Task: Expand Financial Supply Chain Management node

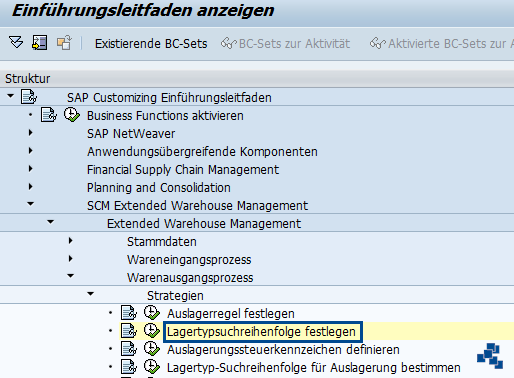Action: coord(31,169)
